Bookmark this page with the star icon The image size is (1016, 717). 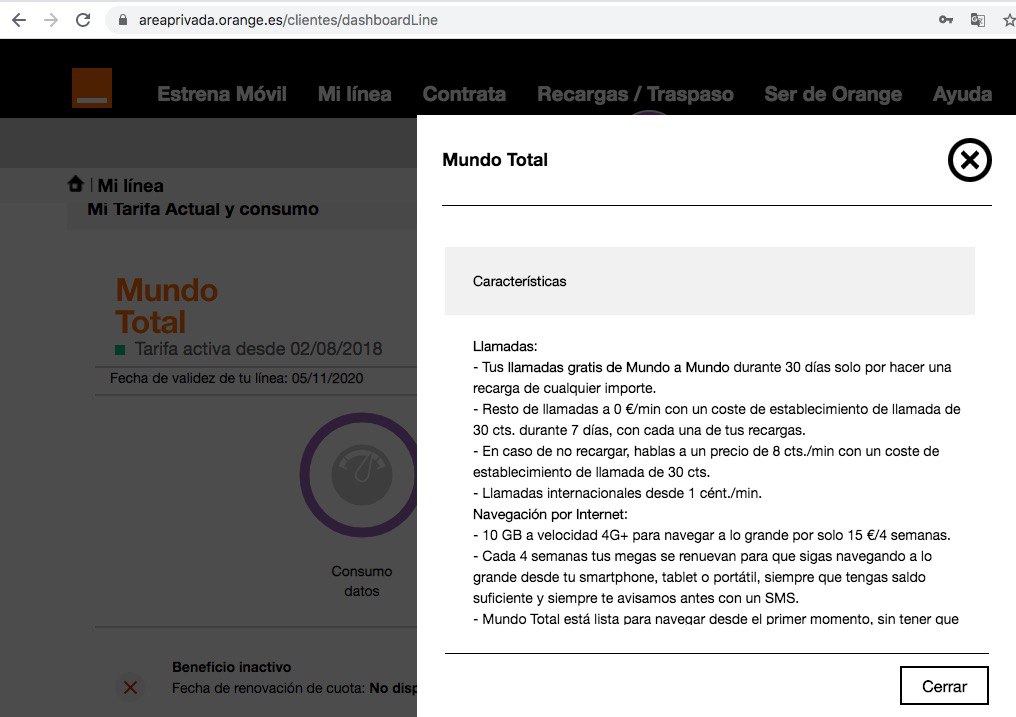click(x=1010, y=20)
